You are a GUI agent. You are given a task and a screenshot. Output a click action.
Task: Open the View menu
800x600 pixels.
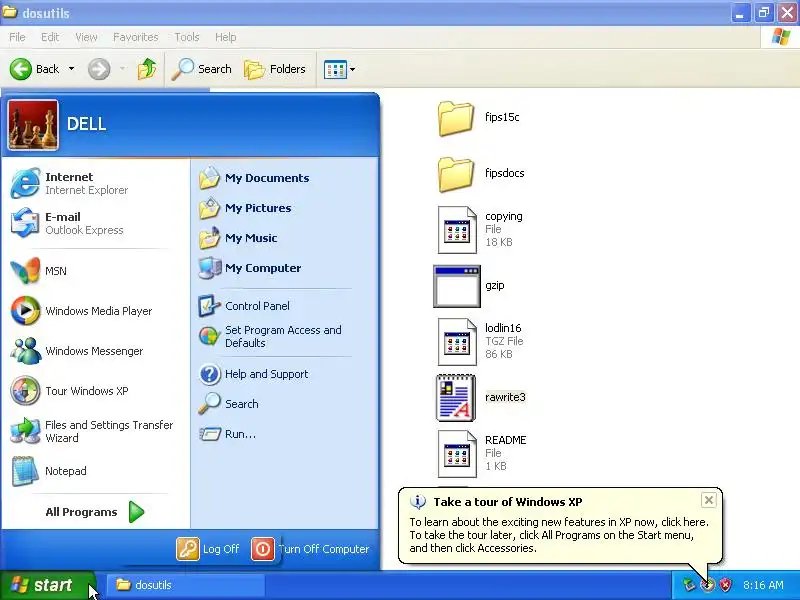click(86, 37)
